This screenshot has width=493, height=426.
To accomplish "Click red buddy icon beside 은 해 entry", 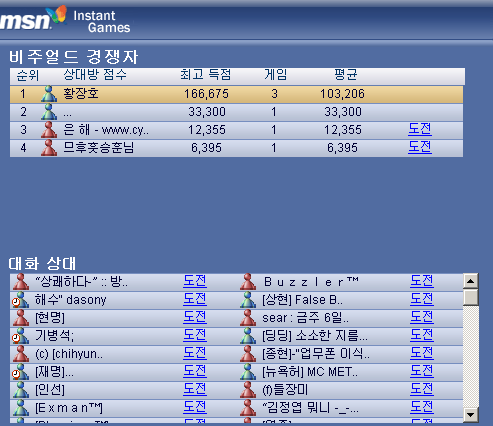I will 49,130.
